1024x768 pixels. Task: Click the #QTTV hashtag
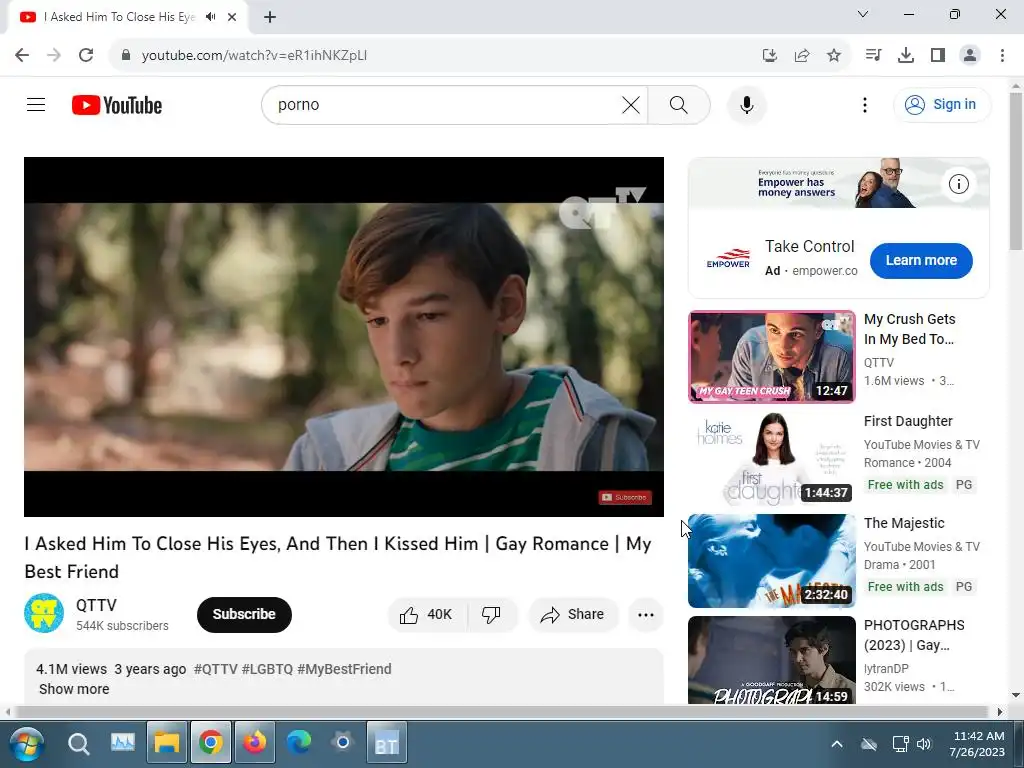point(216,669)
